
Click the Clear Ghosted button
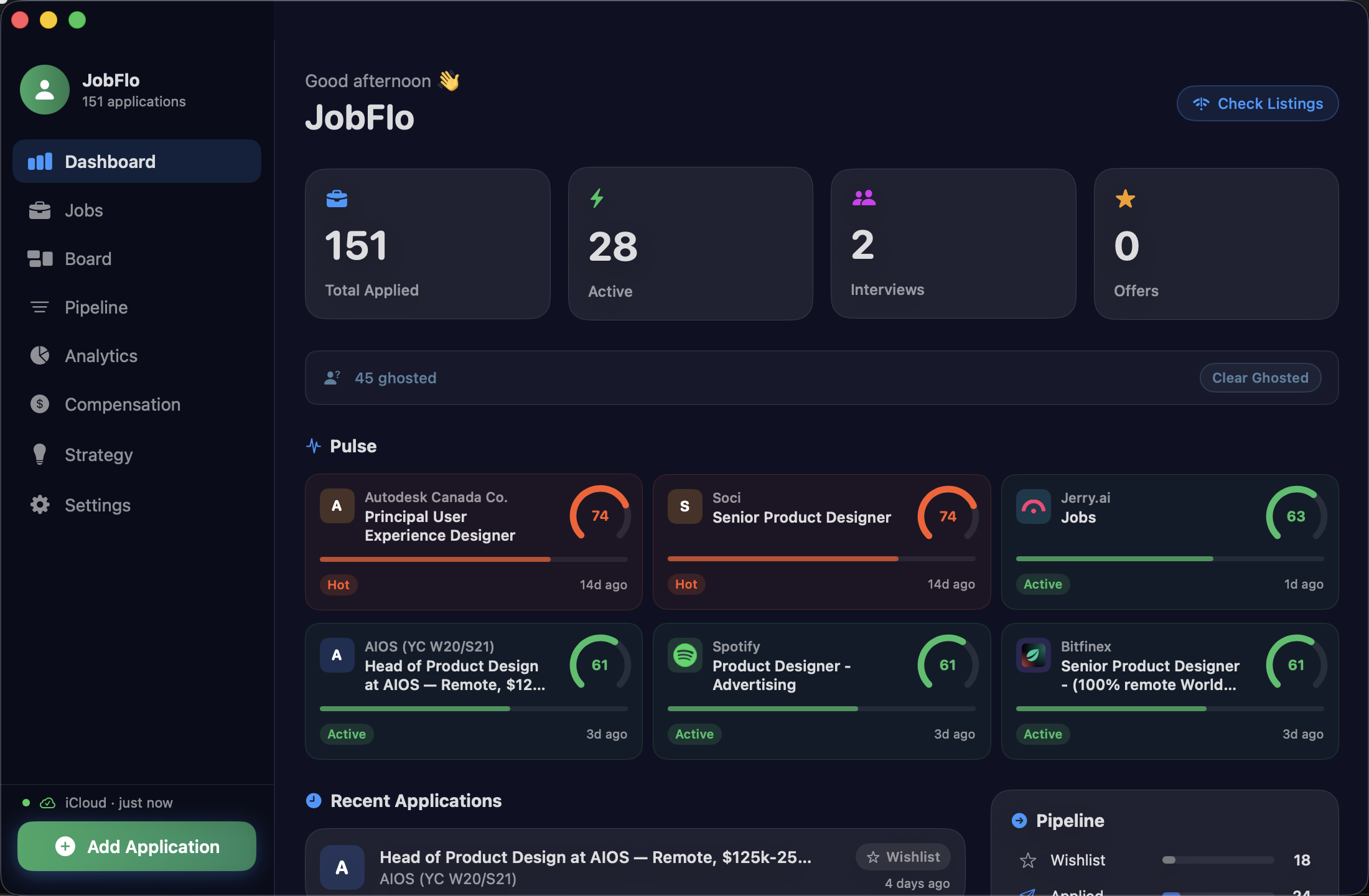point(1260,378)
